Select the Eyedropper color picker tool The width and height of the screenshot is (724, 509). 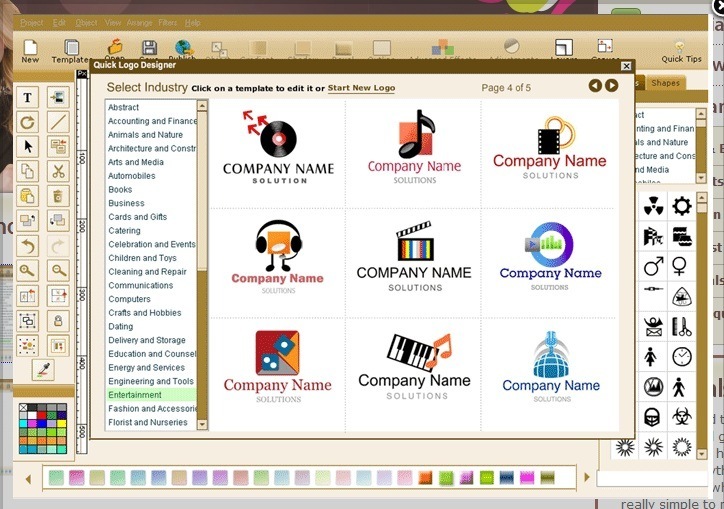(43, 370)
